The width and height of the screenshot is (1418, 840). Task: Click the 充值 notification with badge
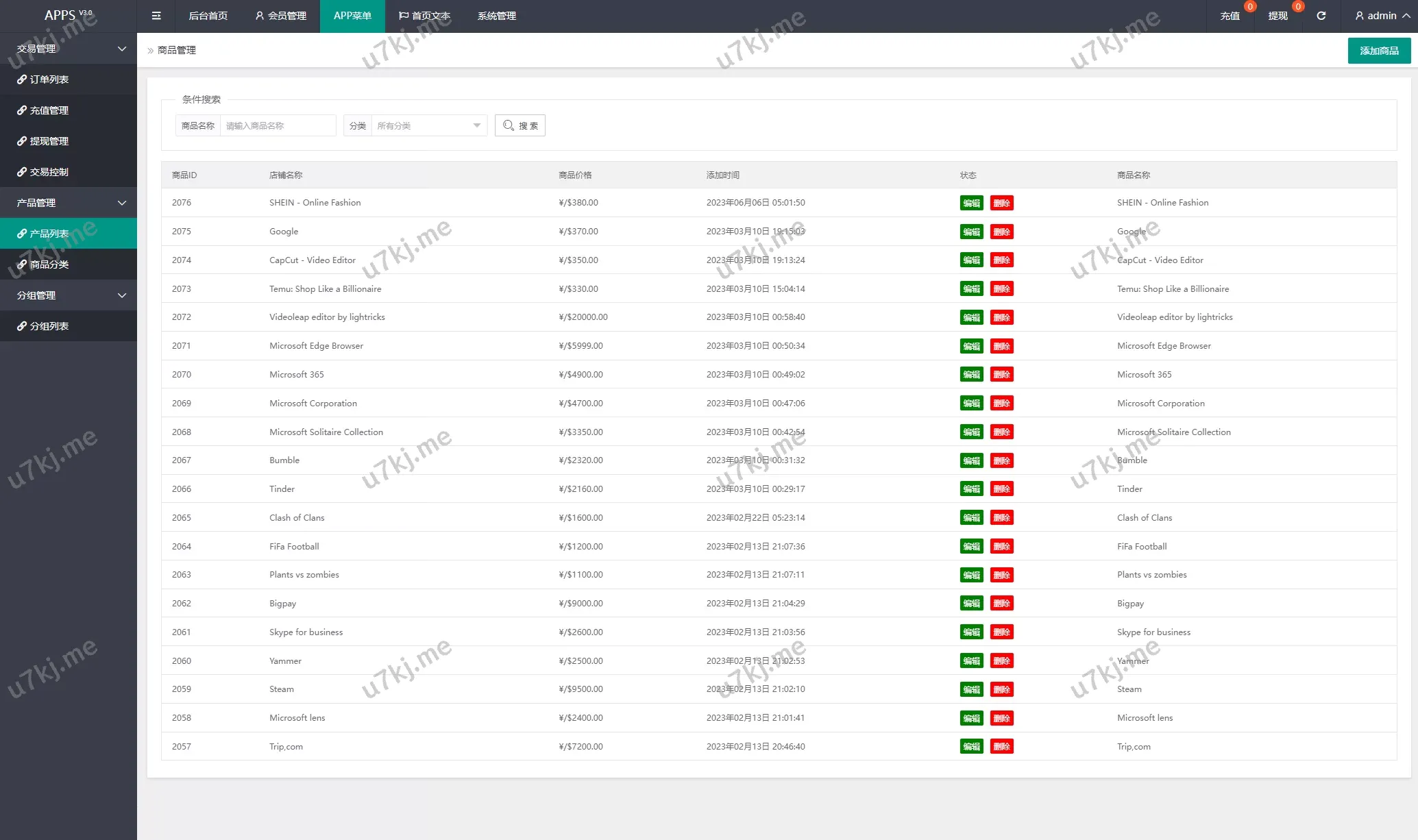click(x=1230, y=16)
